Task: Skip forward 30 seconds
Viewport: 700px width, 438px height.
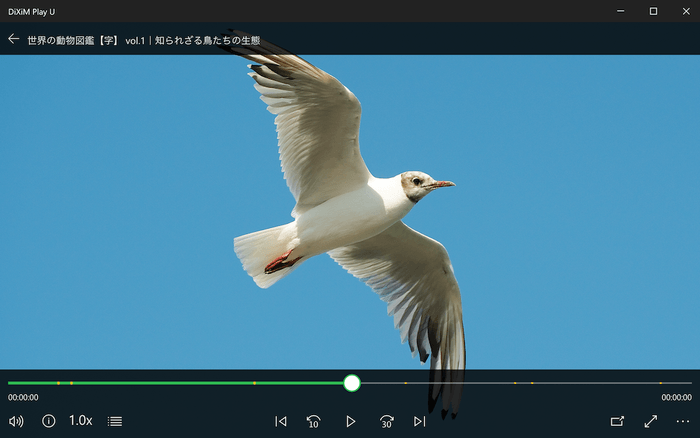Action: pos(386,421)
